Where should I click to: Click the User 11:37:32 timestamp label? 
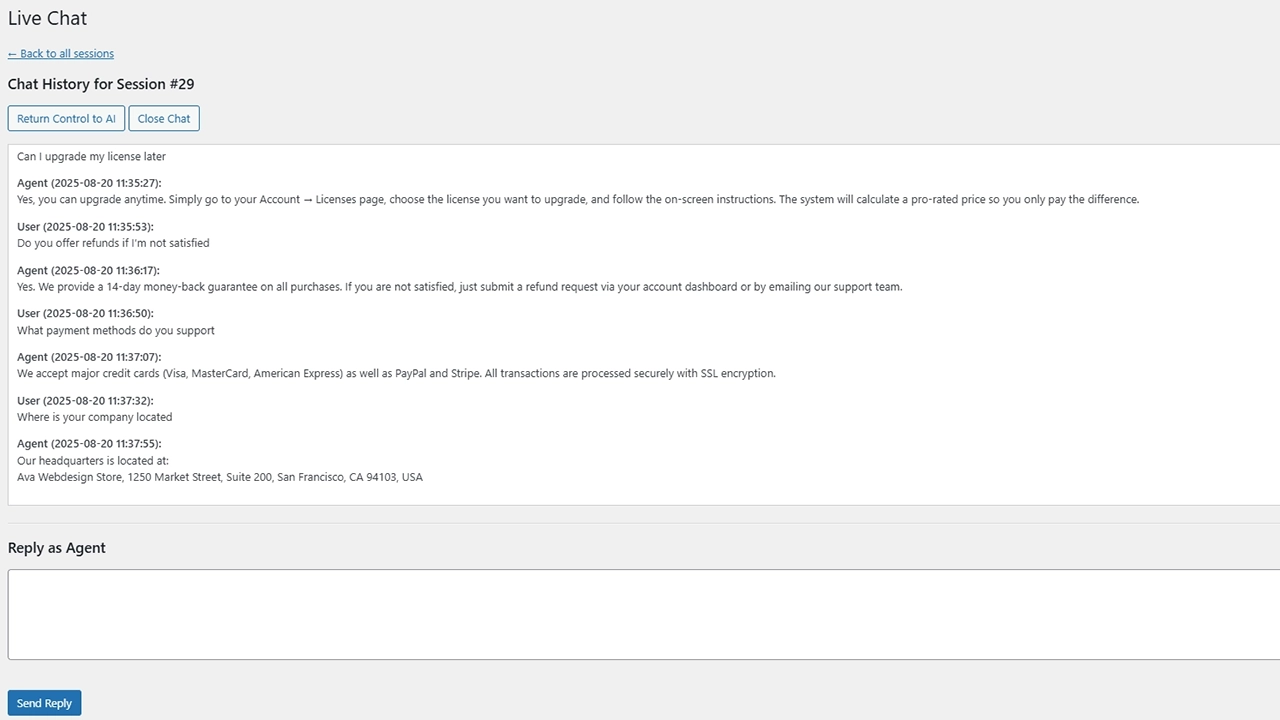pos(85,401)
